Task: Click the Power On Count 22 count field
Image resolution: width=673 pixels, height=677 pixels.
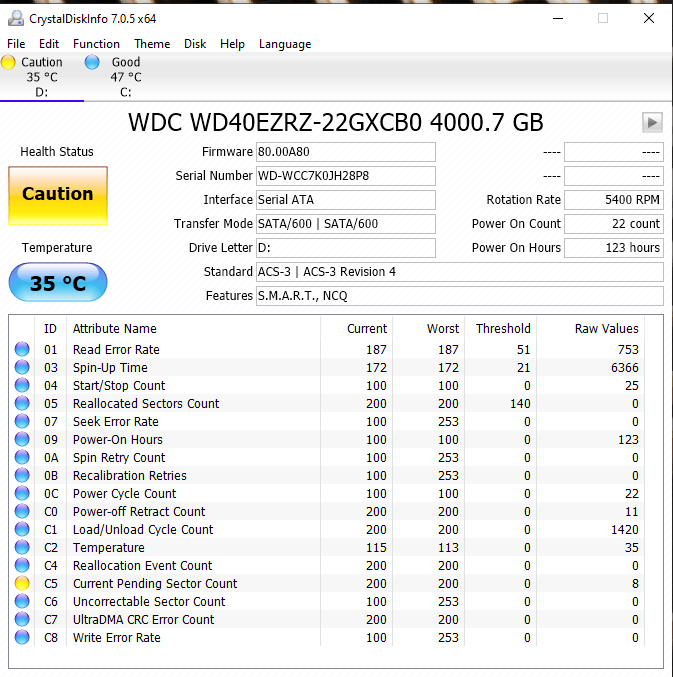Action: pyautogui.click(x=613, y=224)
